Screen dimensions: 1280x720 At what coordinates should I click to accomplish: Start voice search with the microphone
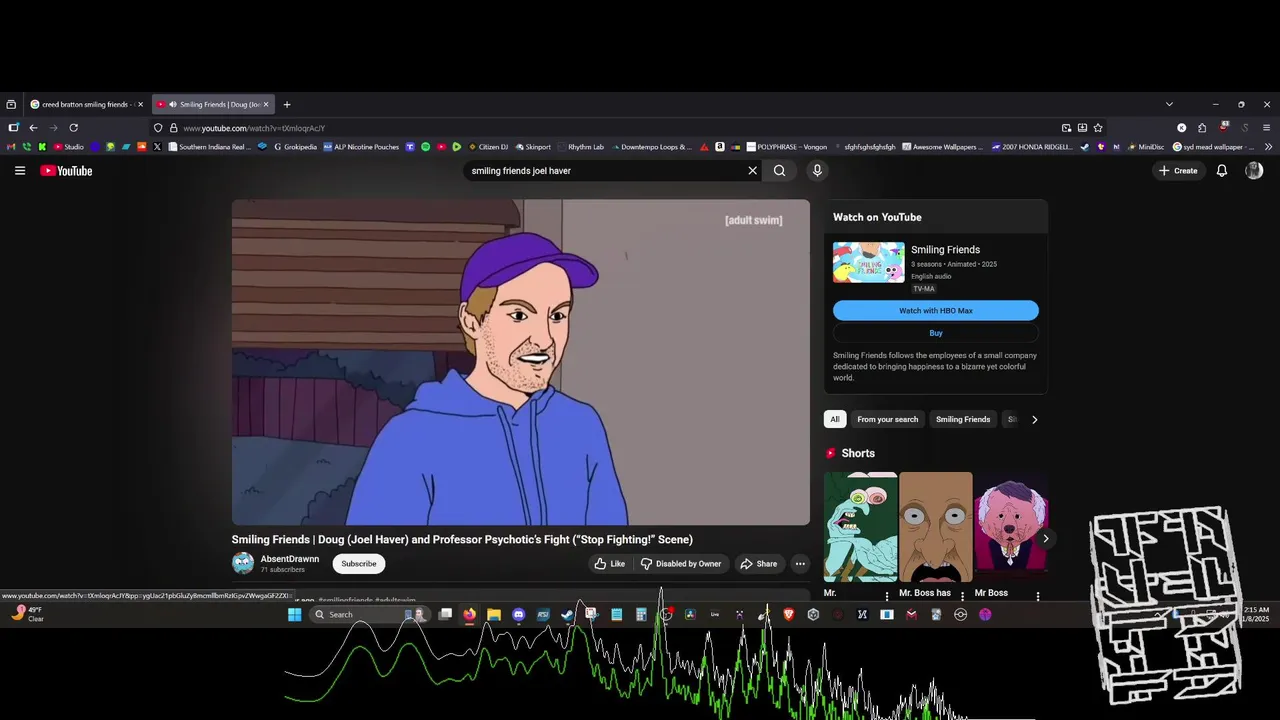tap(817, 171)
